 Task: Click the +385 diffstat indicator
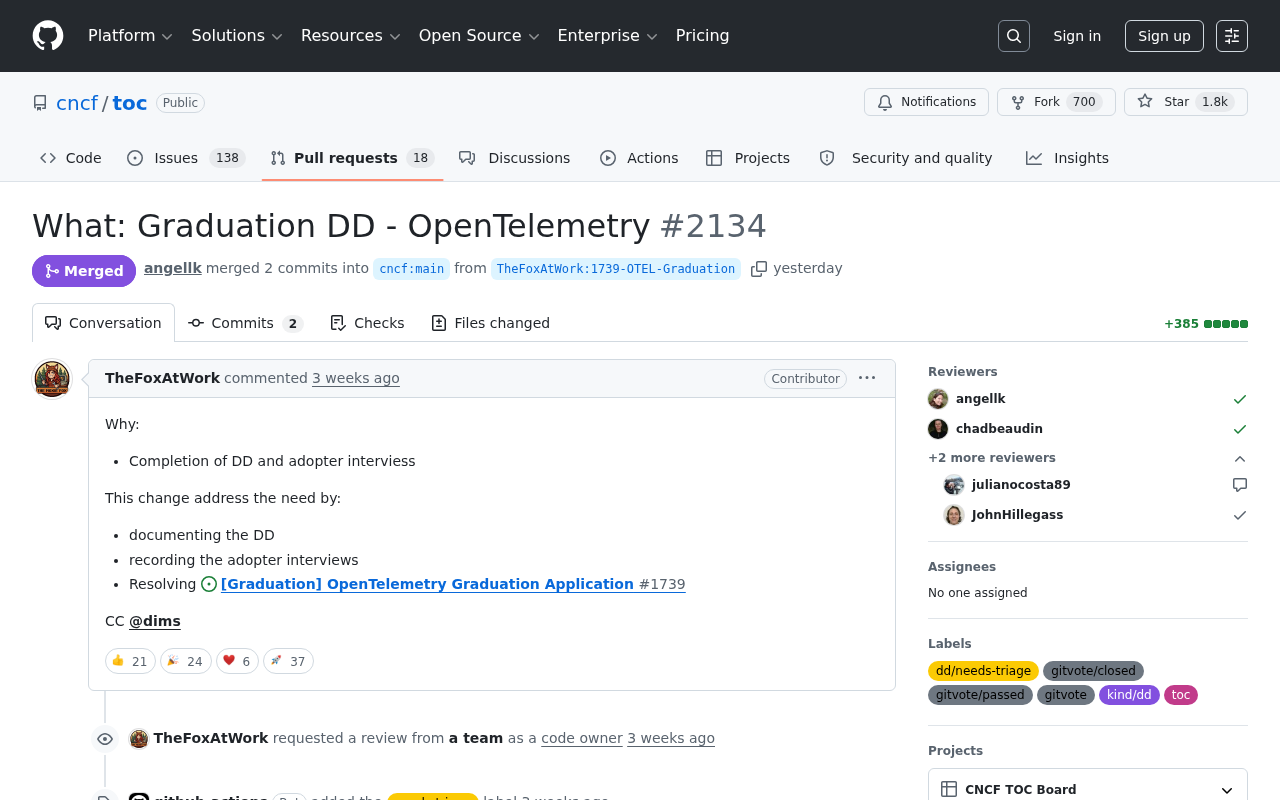[1206, 324]
